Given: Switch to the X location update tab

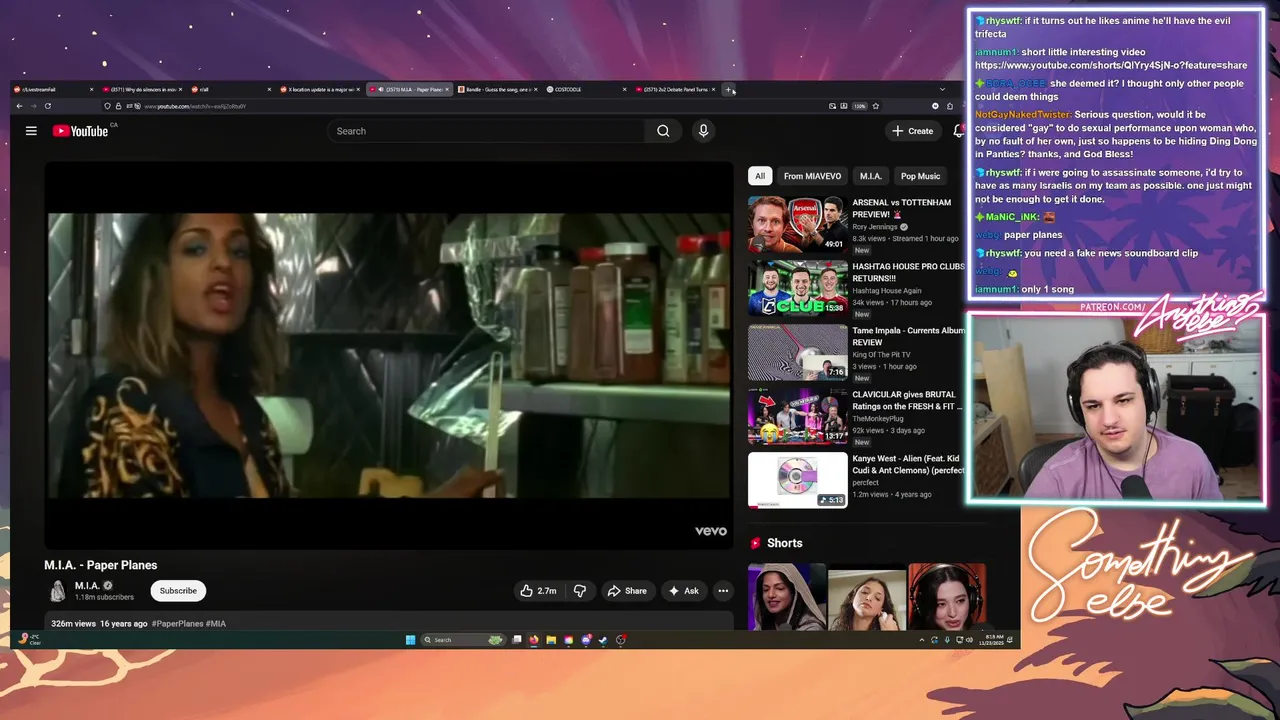Looking at the screenshot, I should tap(318, 89).
